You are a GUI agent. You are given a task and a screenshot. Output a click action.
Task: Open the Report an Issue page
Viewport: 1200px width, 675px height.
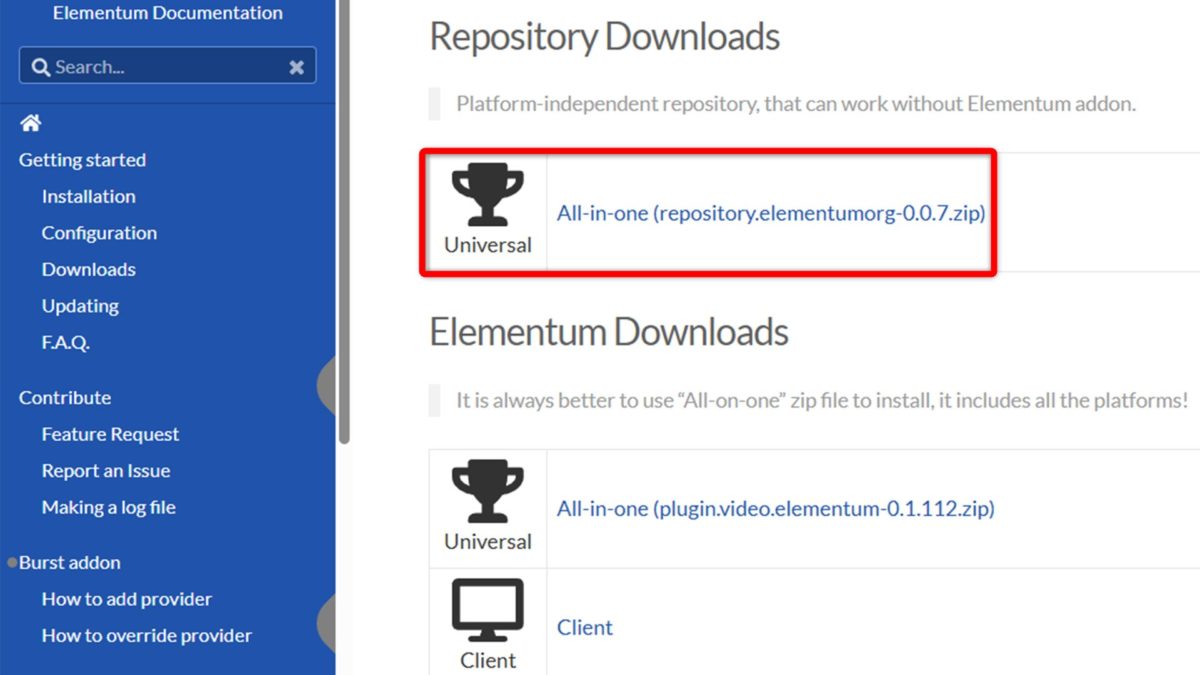[106, 470]
